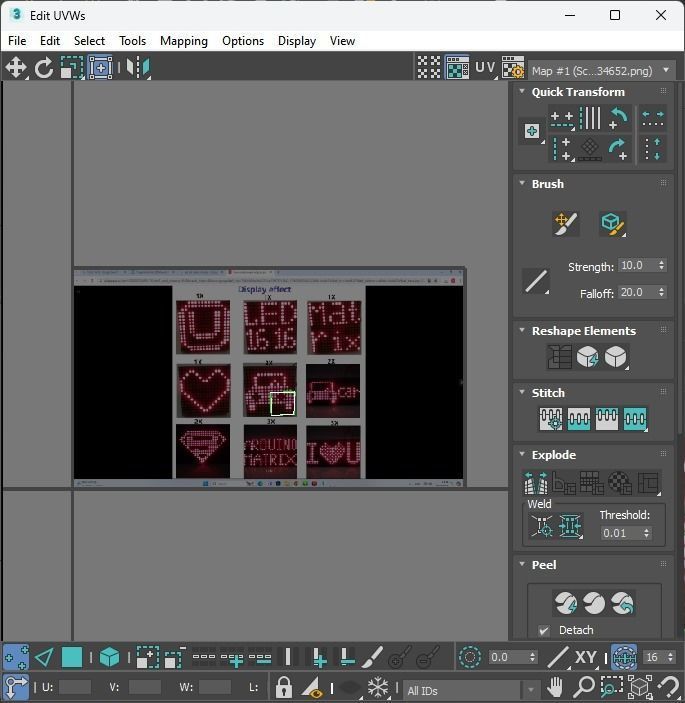Toggle display only selected polygons
685x703 pixels.
click(312, 686)
